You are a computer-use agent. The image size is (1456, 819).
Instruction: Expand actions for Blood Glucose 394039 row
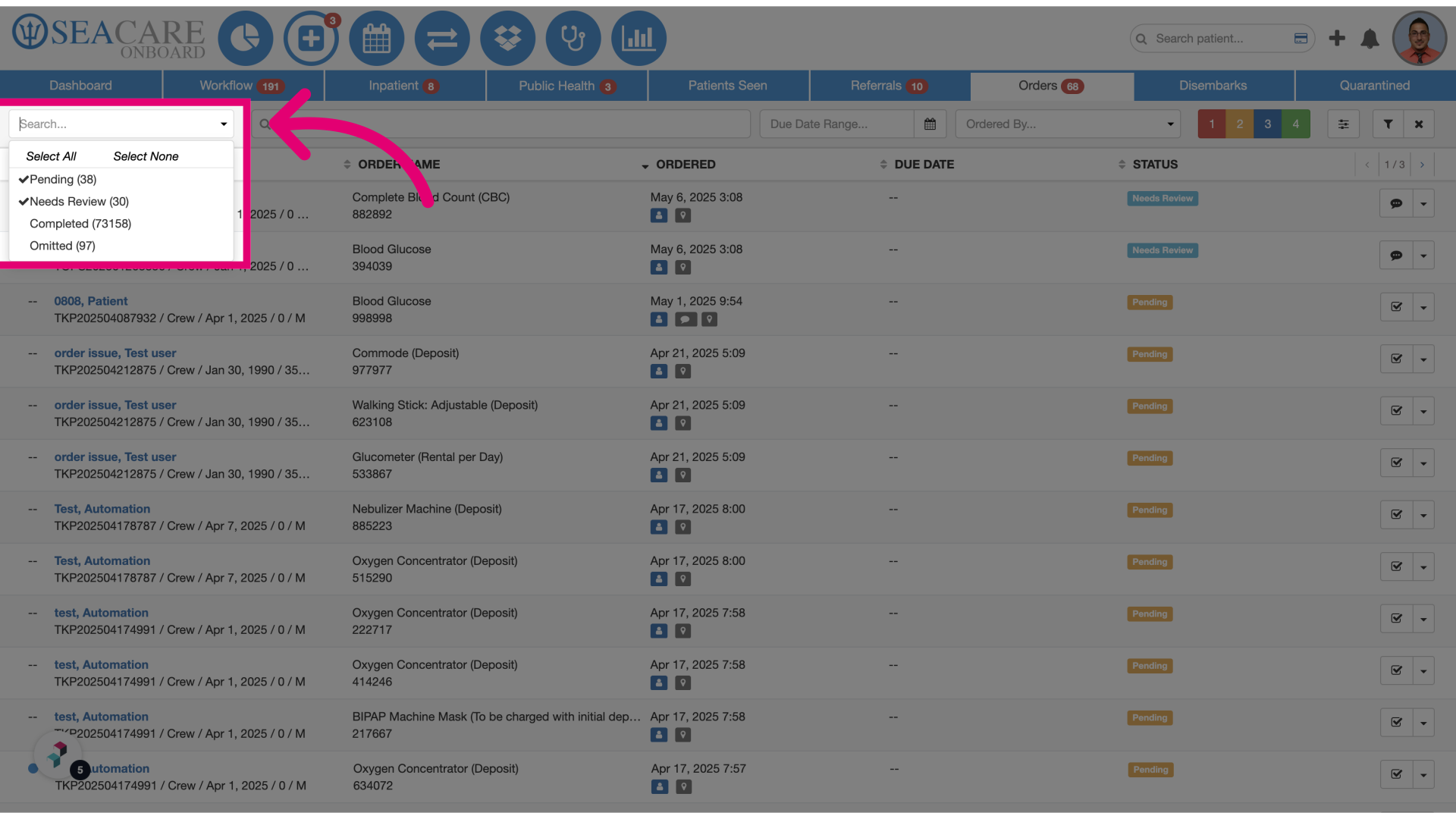tap(1423, 256)
